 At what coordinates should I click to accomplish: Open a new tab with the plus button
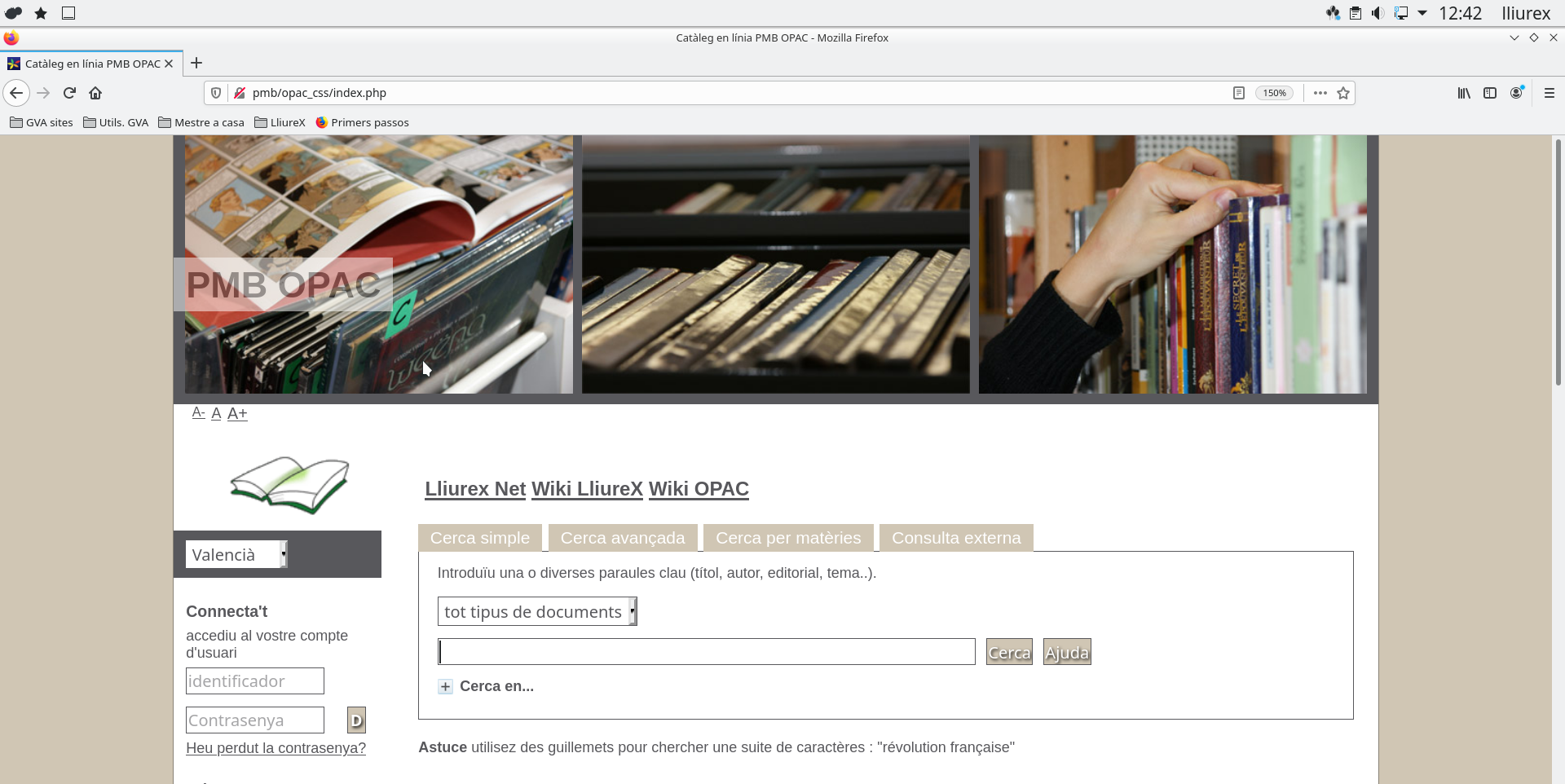point(196,64)
